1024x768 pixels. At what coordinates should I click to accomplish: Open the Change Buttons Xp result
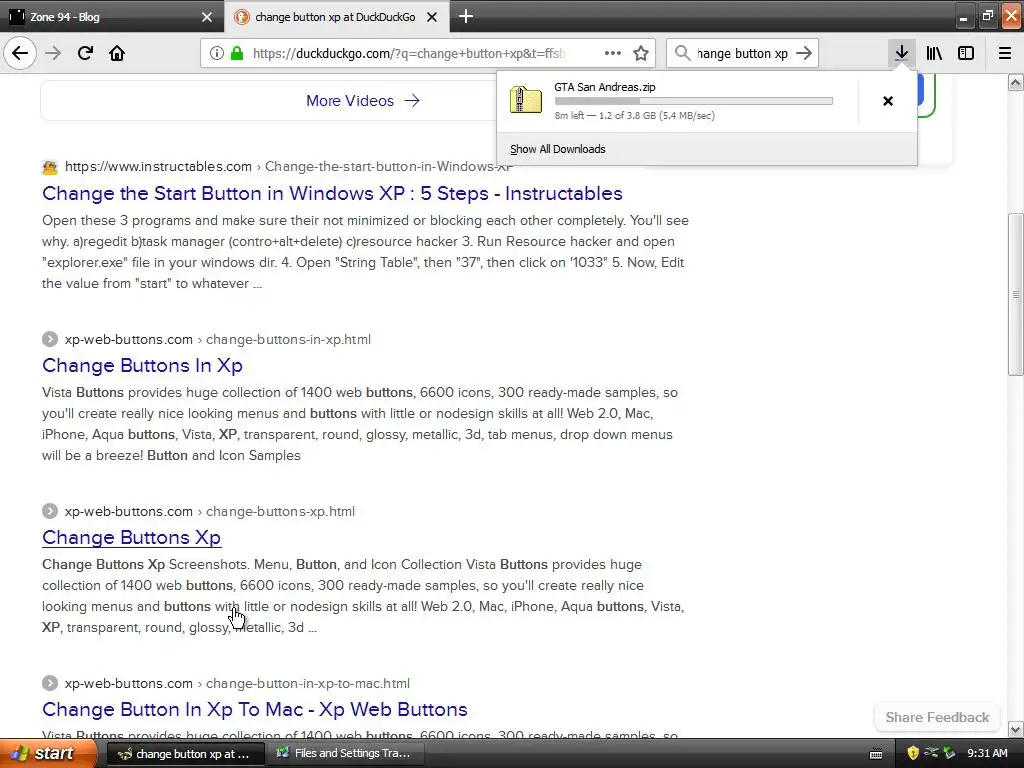click(131, 537)
